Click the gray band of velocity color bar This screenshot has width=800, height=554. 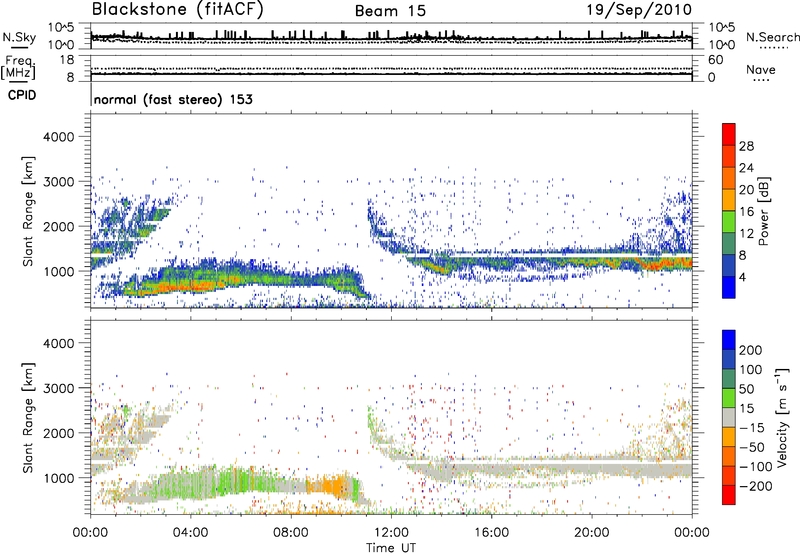coord(729,417)
